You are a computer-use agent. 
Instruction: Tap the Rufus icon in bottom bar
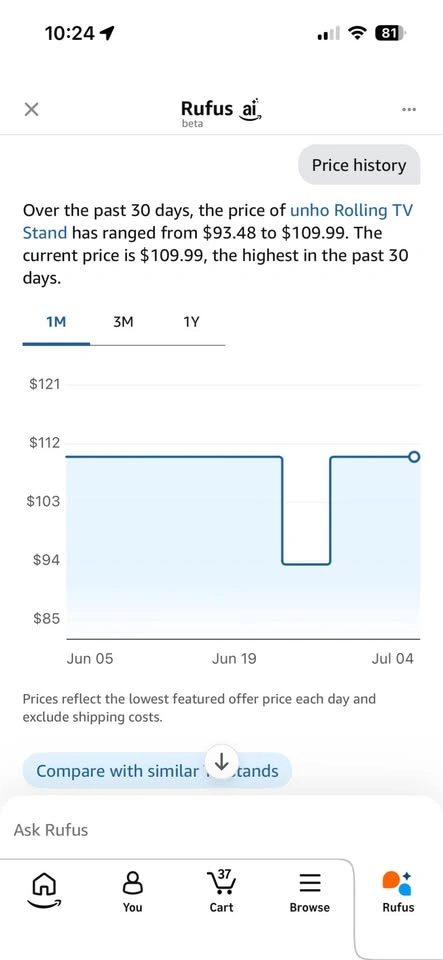point(398,891)
